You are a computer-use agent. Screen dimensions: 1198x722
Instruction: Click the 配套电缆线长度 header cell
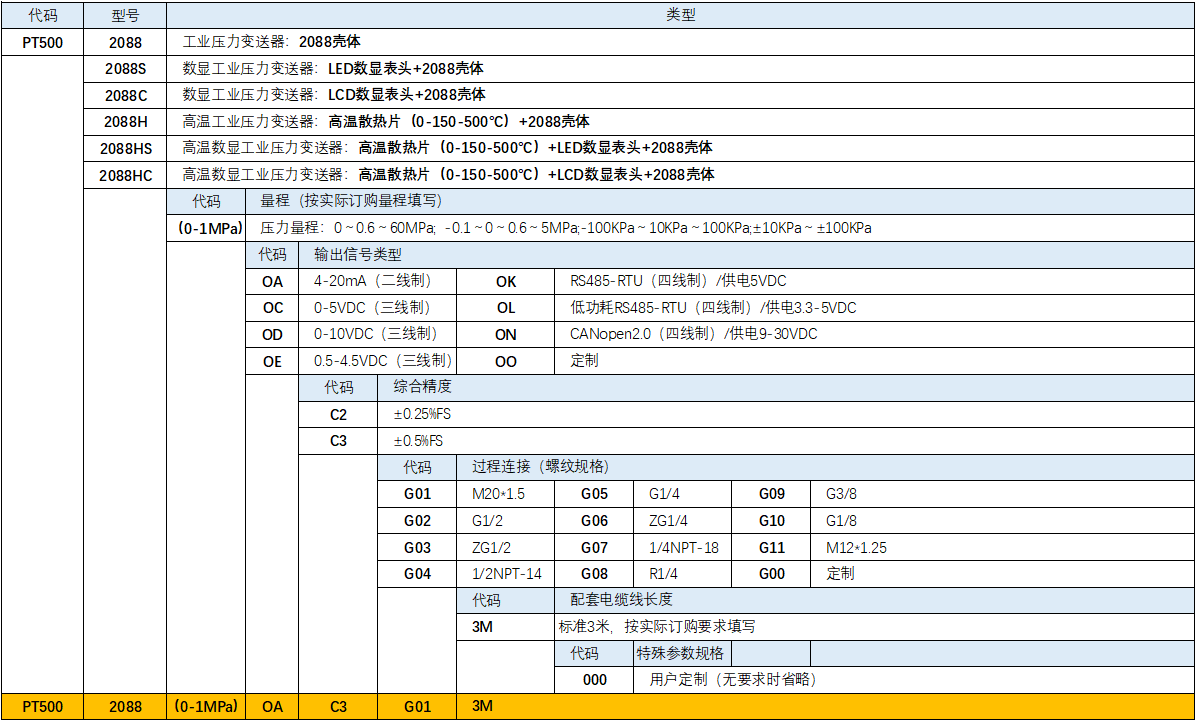point(621,600)
